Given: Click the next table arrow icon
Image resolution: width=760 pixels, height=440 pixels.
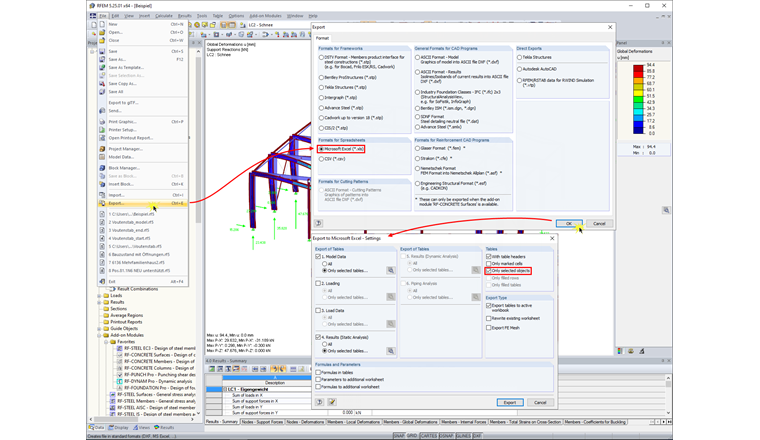Looking at the screenshot, I should 263,369.
